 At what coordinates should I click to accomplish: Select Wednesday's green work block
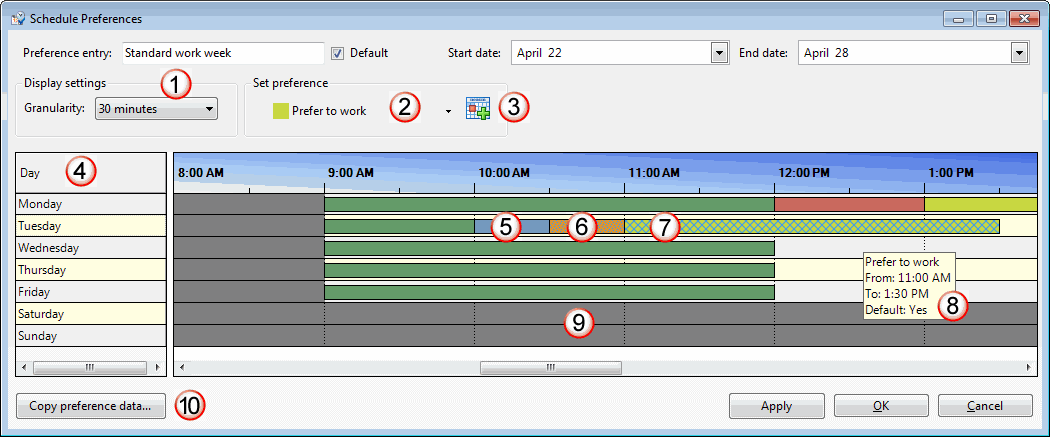click(x=549, y=248)
